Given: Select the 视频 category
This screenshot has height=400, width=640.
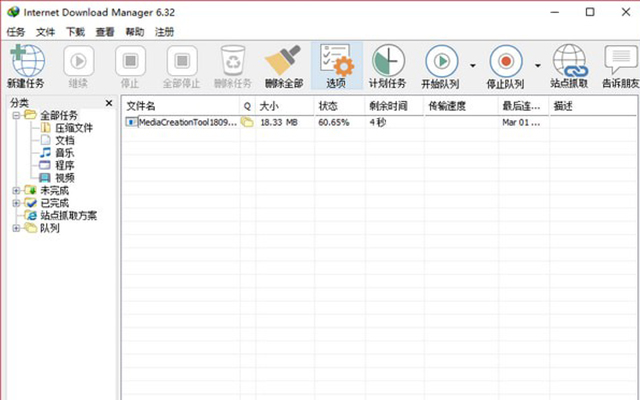Looking at the screenshot, I should click(x=65, y=178).
